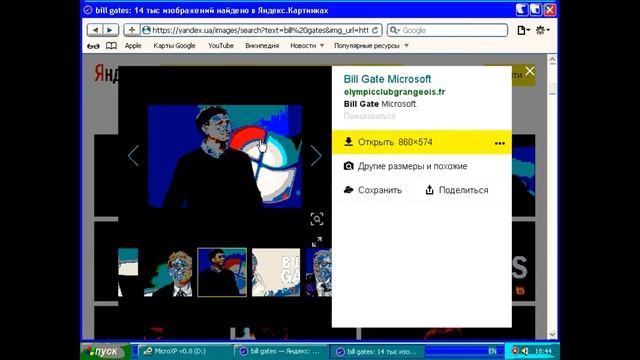Visit olympicclubgrangeois.fr source link

point(394,92)
